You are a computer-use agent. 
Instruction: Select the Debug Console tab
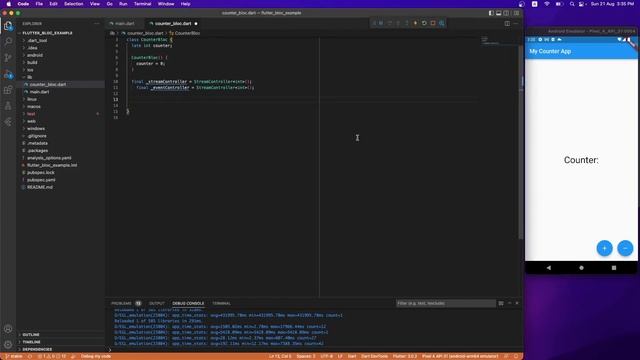(x=188, y=303)
